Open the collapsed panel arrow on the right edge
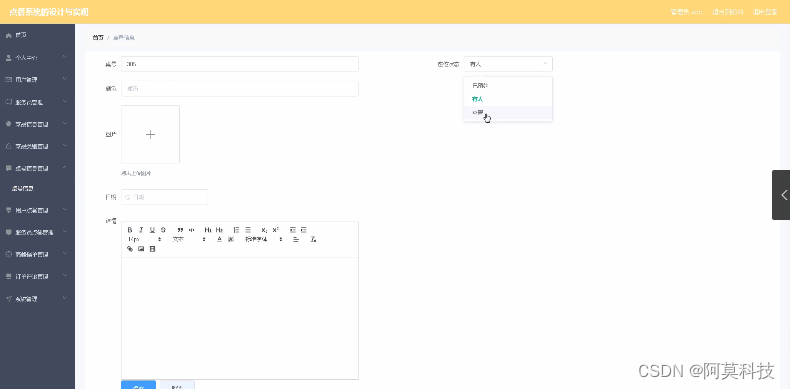The width and height of the screenshot is (790, 389). (782, 194)
